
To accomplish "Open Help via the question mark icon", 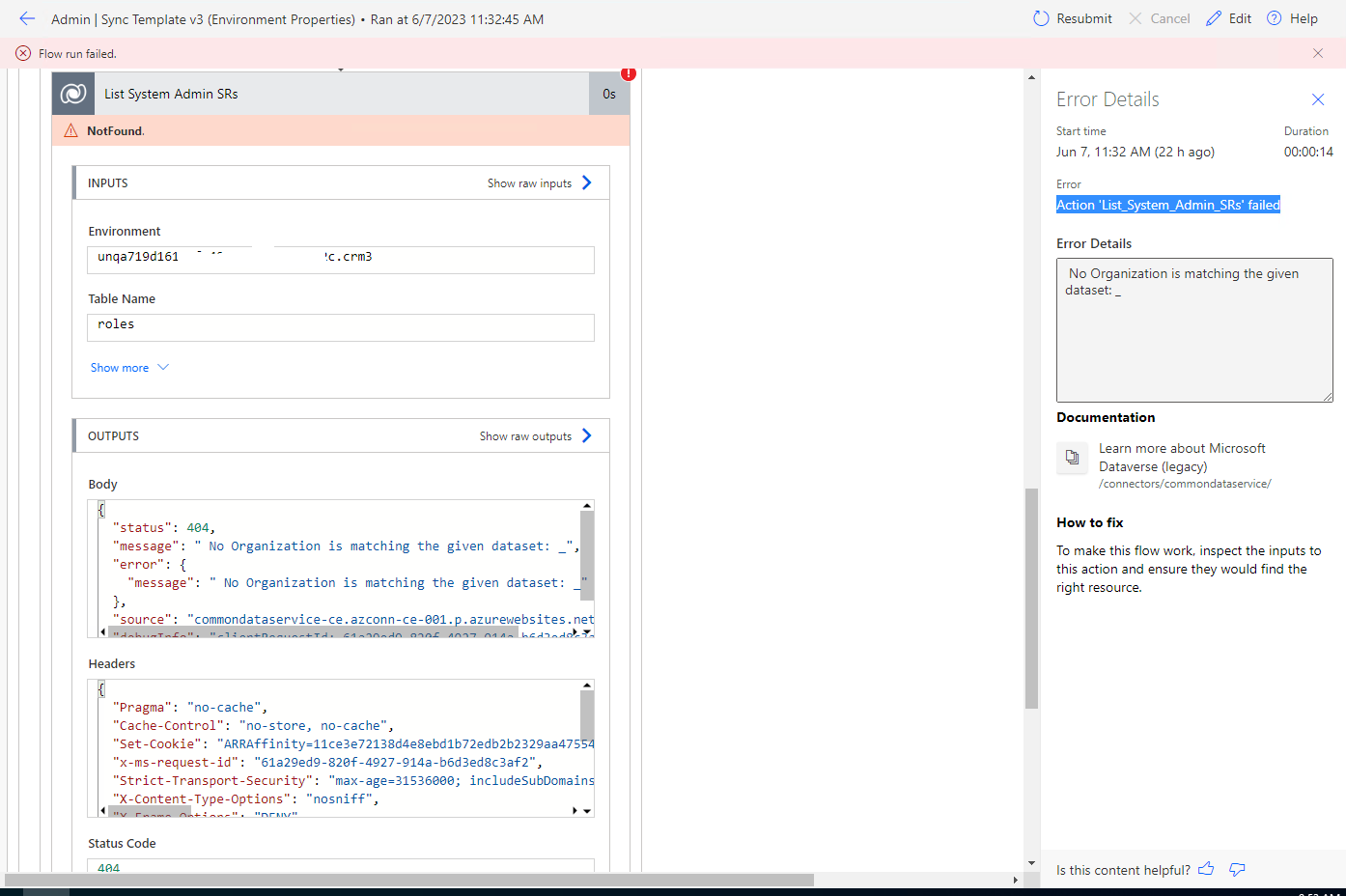I will pos(1276,17).
